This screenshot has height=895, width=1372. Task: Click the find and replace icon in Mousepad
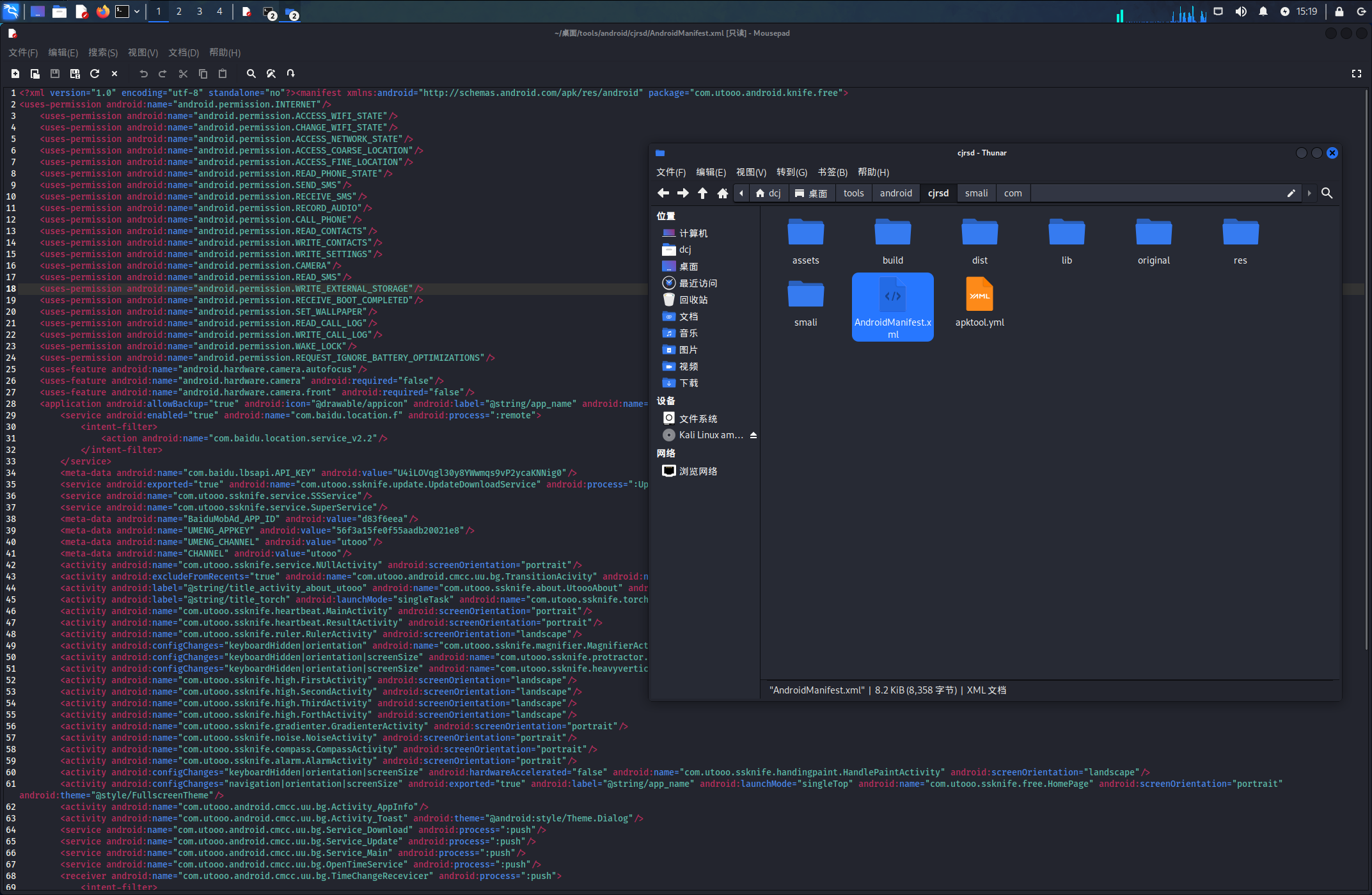point(271,74)
